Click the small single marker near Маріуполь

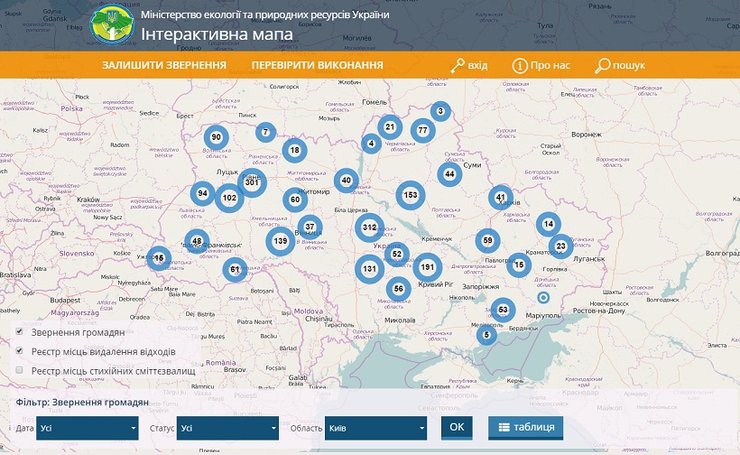[544, 297]
